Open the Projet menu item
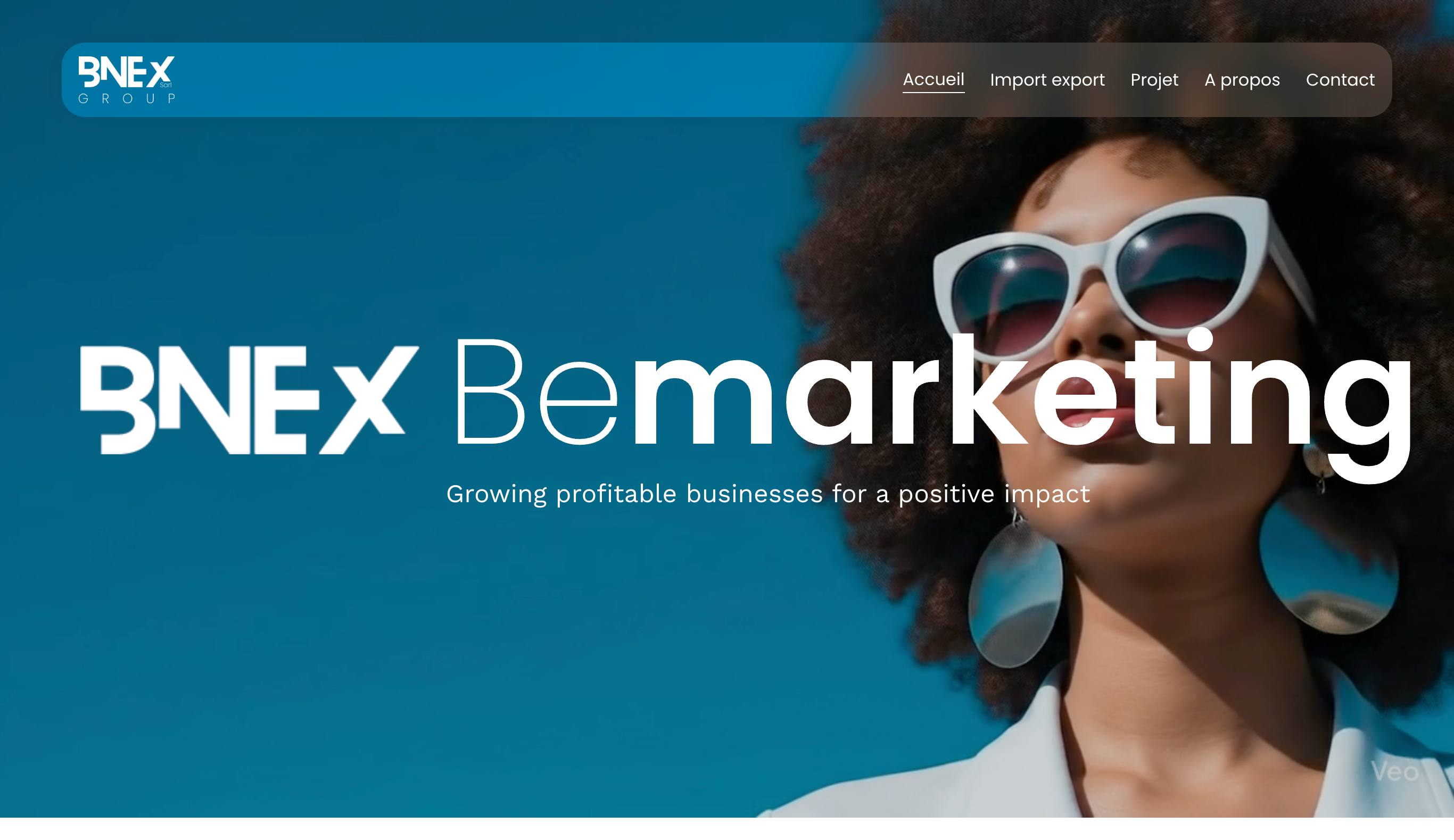 (1154, 80)
